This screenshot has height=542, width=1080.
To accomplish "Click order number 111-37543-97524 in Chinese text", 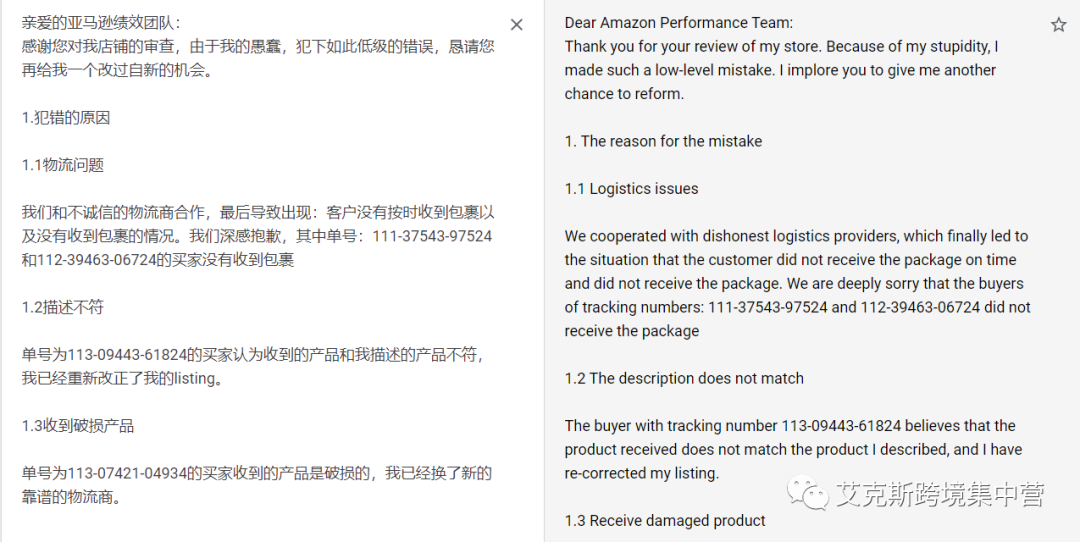I will 431,236.
